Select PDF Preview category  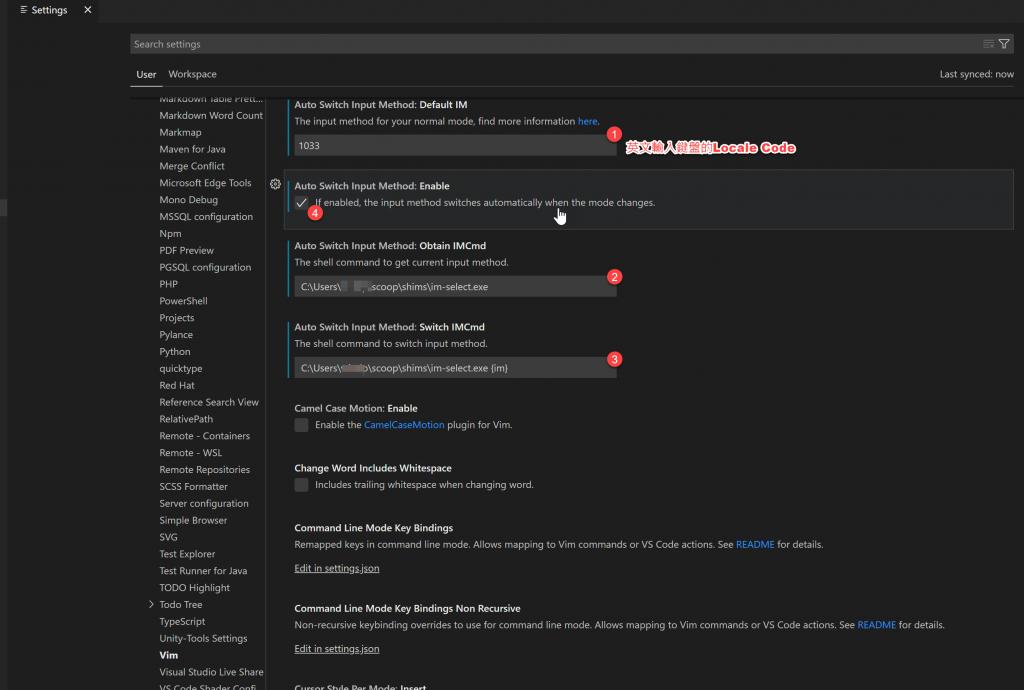pos(186,251)
